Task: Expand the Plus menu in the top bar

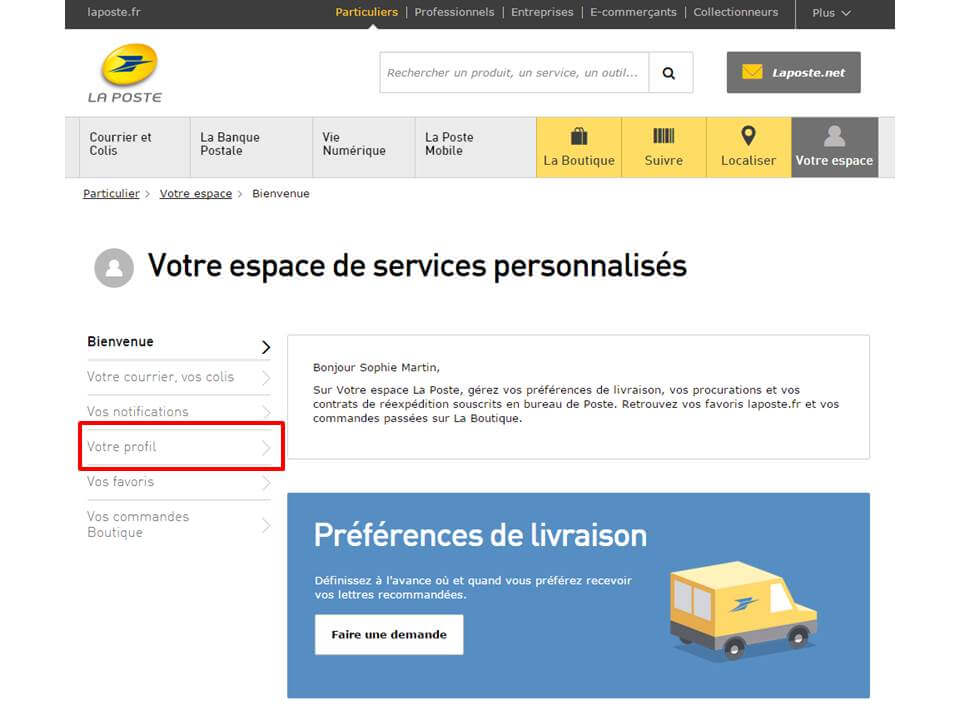Action: coord(829,13)
